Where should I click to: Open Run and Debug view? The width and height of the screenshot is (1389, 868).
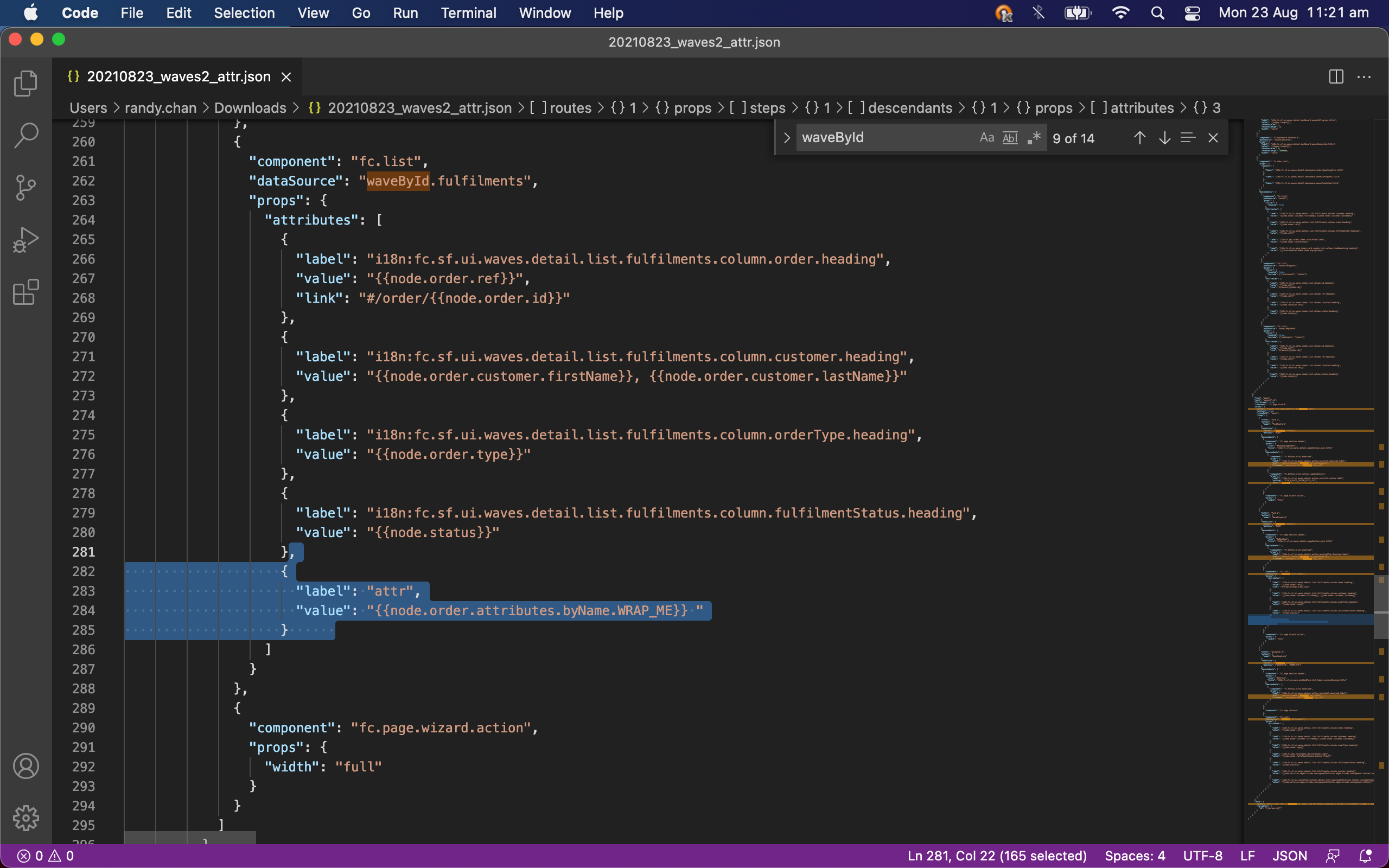point(26,240)
